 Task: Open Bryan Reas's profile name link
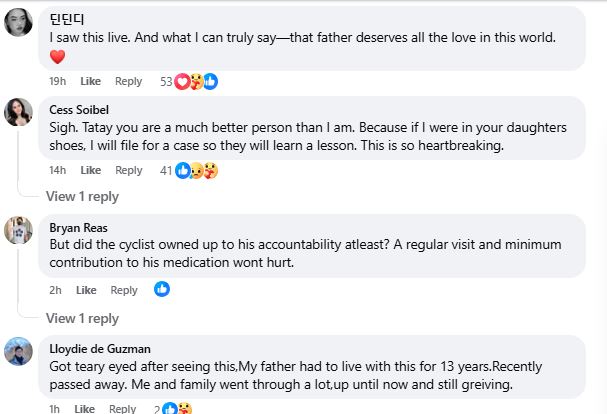(78, 227)
